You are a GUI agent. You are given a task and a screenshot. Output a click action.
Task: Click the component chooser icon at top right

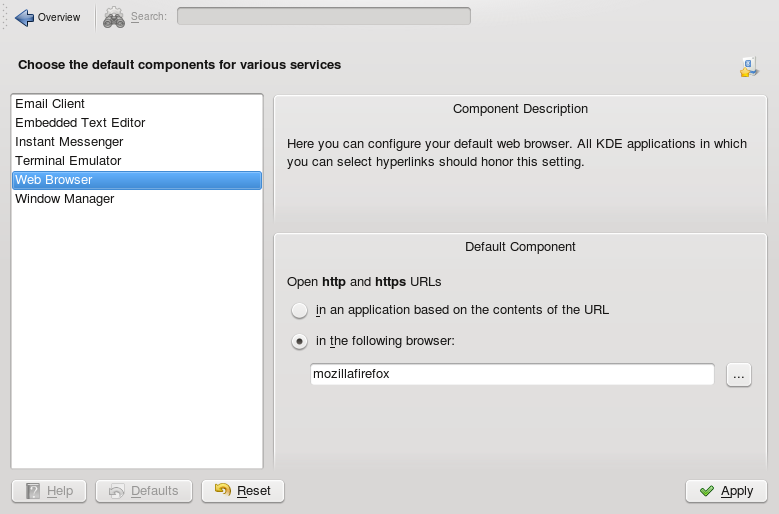click(x=749, y=67)
